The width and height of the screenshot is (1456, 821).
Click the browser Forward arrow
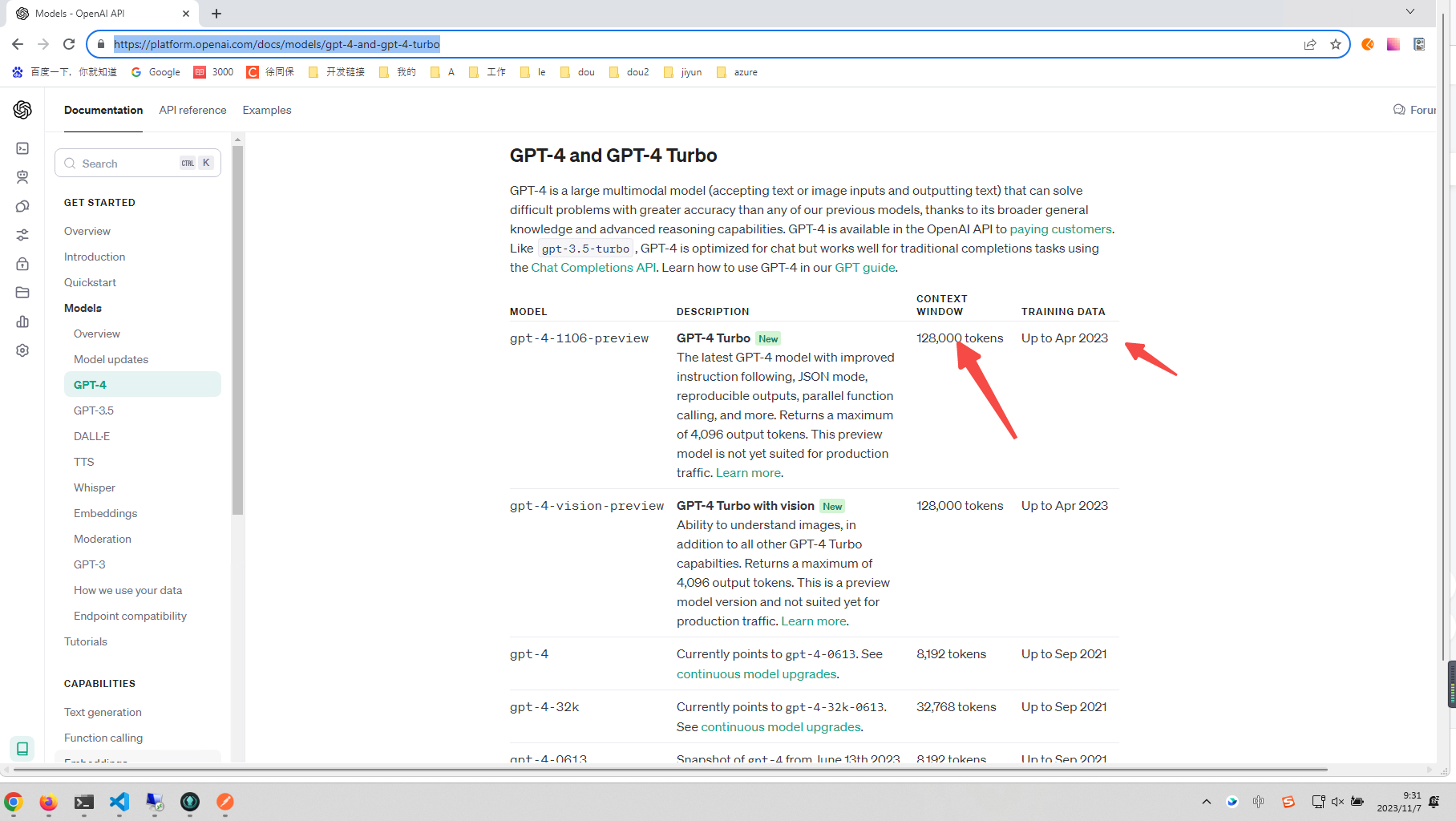[43, 44]
